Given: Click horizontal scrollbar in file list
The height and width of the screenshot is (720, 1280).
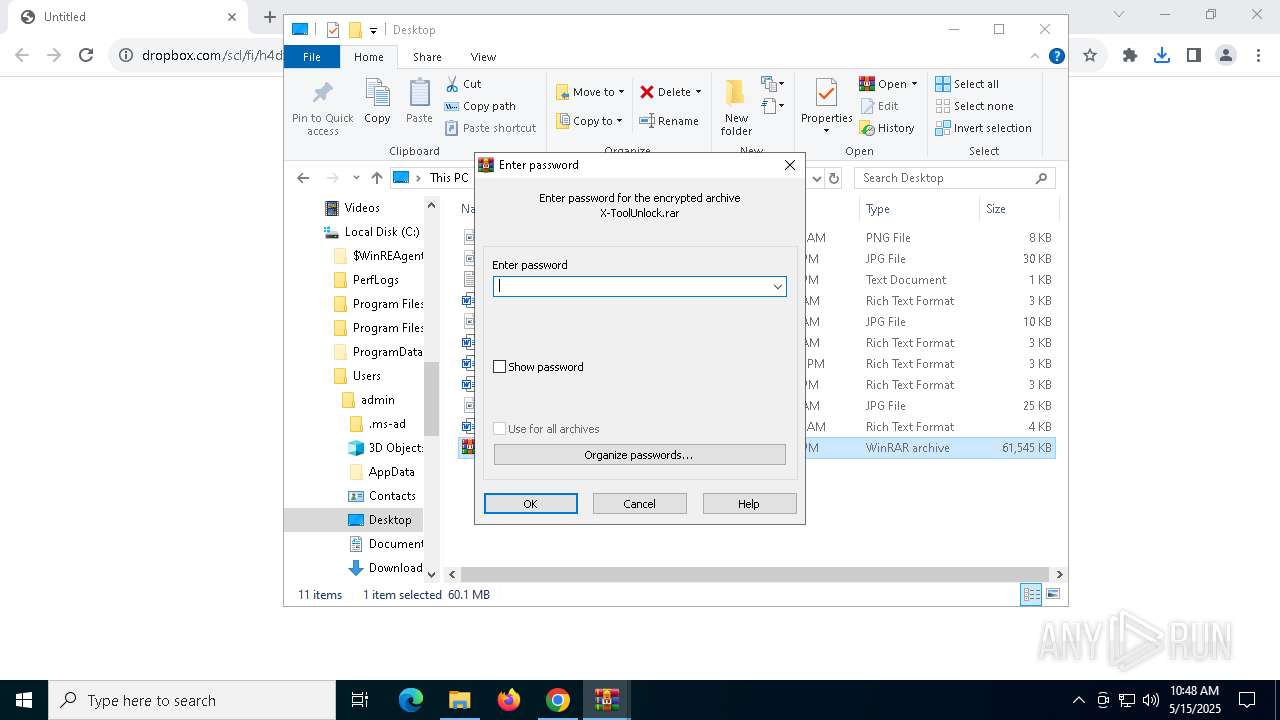Looking at the screenshot, I should point(756,574).
